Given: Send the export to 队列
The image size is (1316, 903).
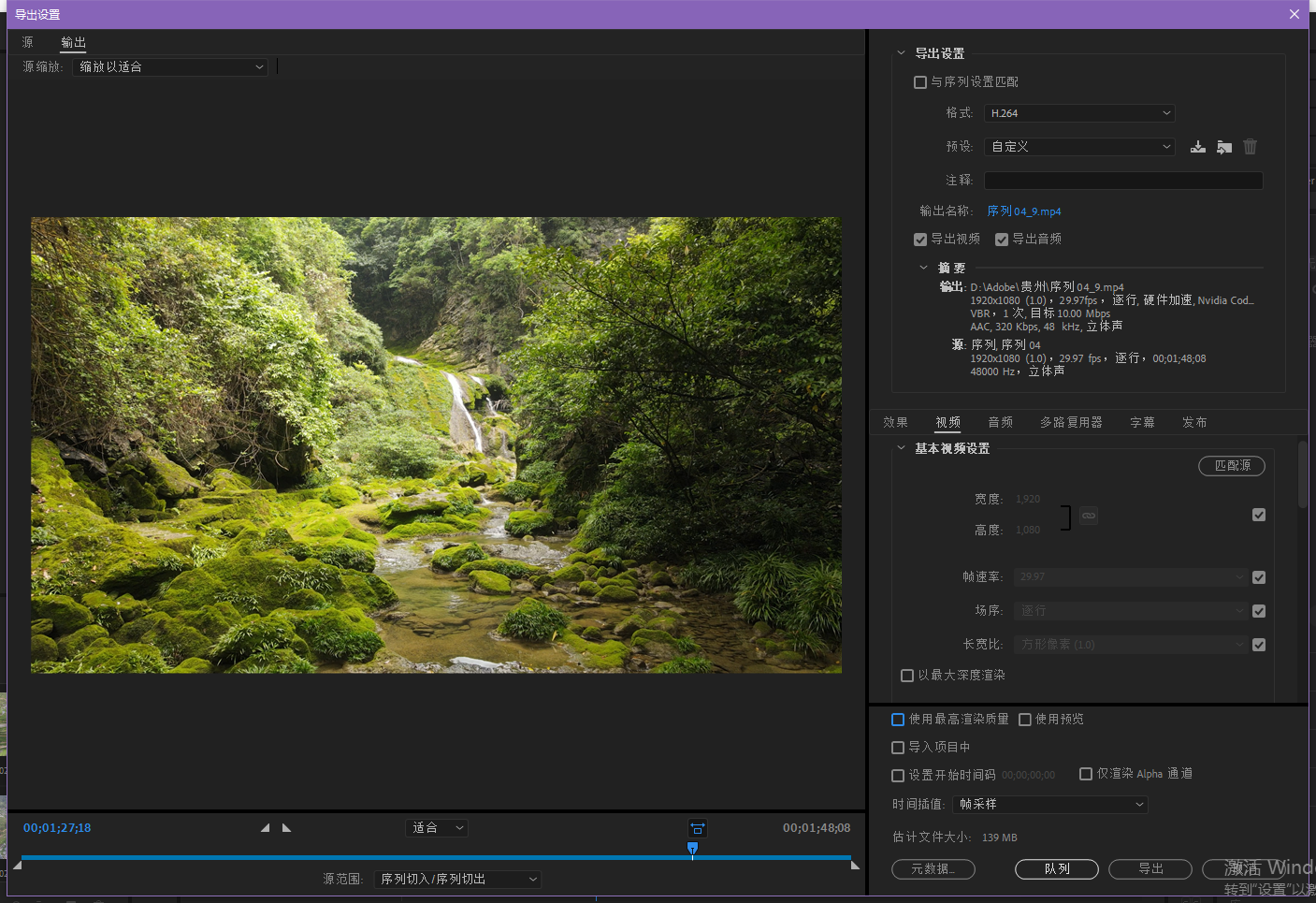Looking at the screenshot, I should click(x=1057, y=869).
